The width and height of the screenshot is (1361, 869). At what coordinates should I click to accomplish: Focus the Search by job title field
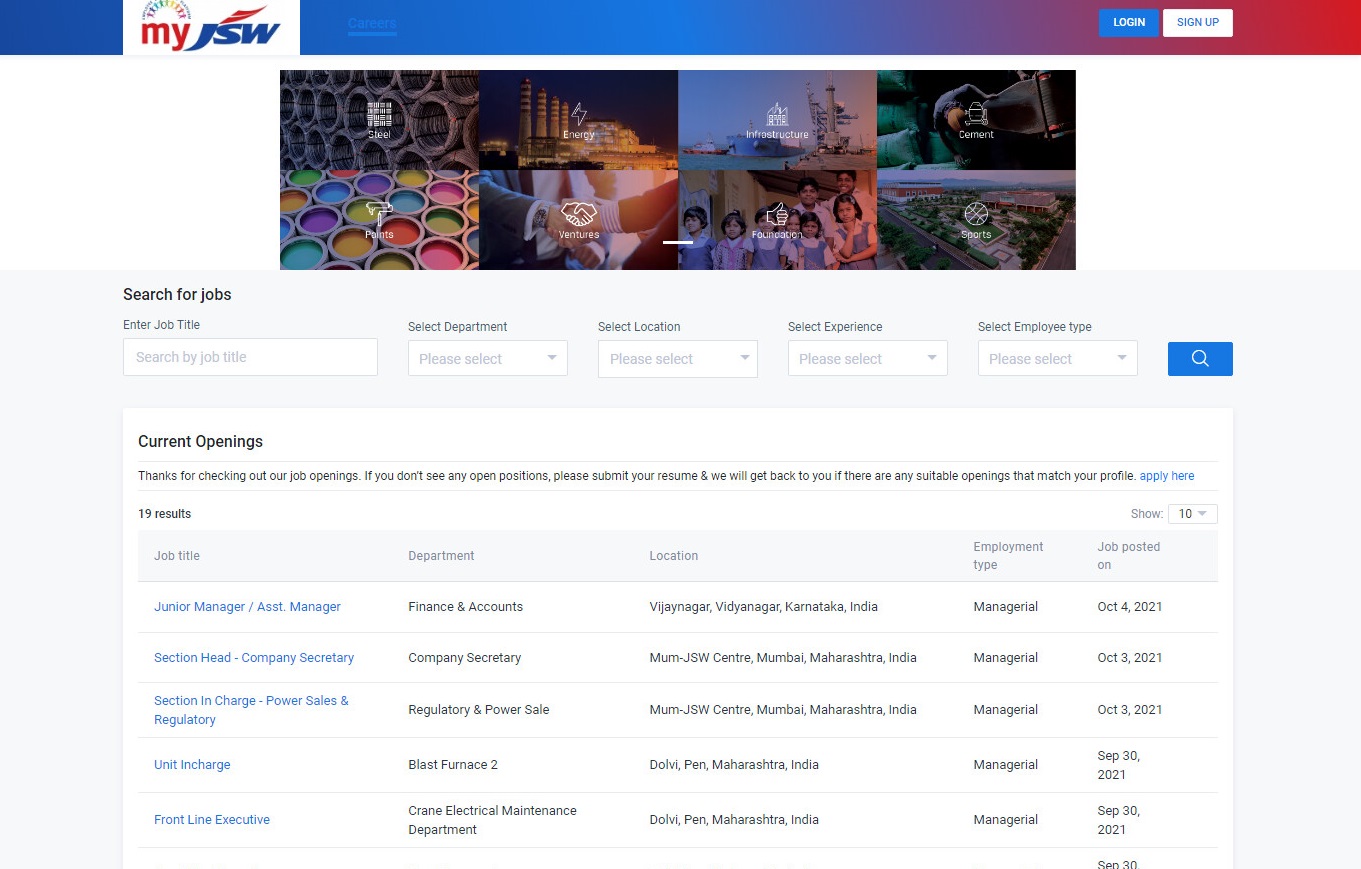250,357
